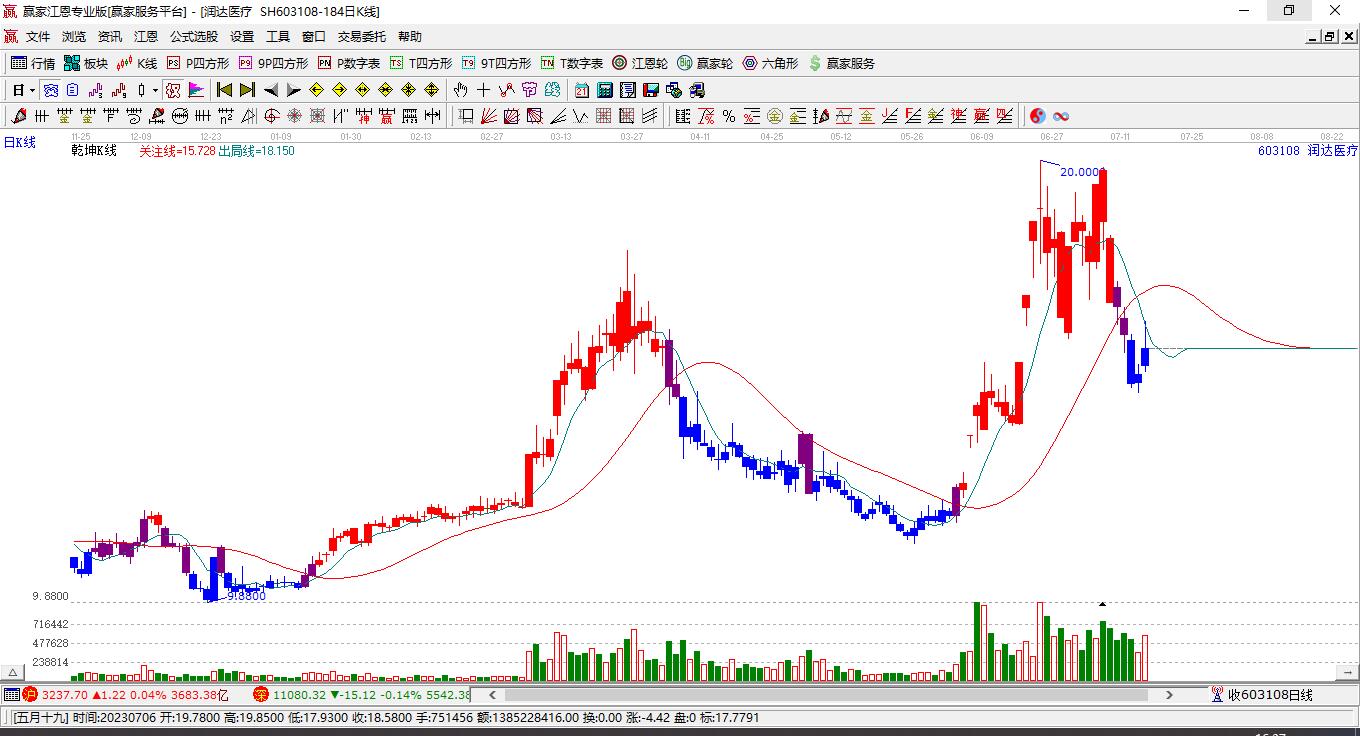Click the Shenzhen index 11080.32 status entry
1360x736 pixels.
361,694
